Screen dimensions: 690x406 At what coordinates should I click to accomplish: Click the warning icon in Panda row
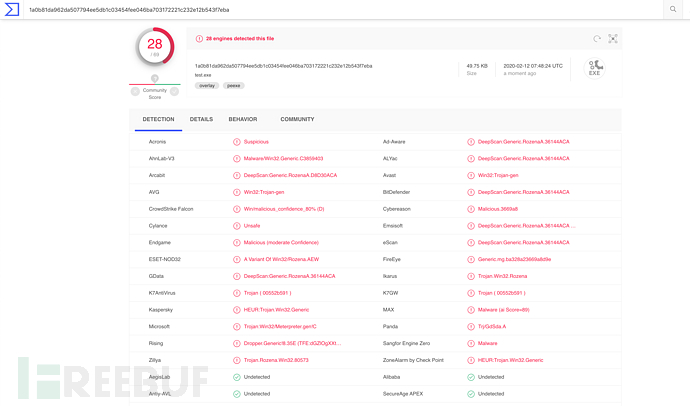(x=471, y=326)
